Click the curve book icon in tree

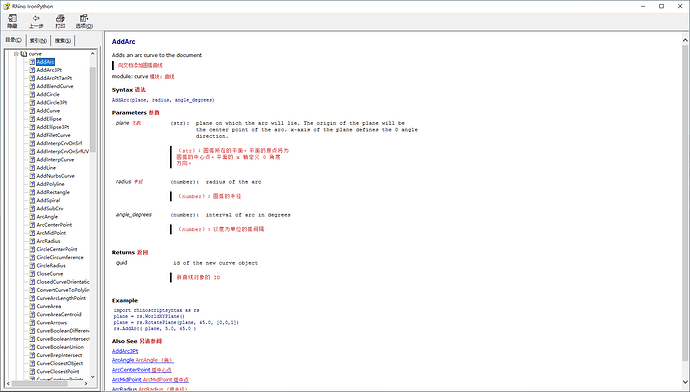[24, 54]
